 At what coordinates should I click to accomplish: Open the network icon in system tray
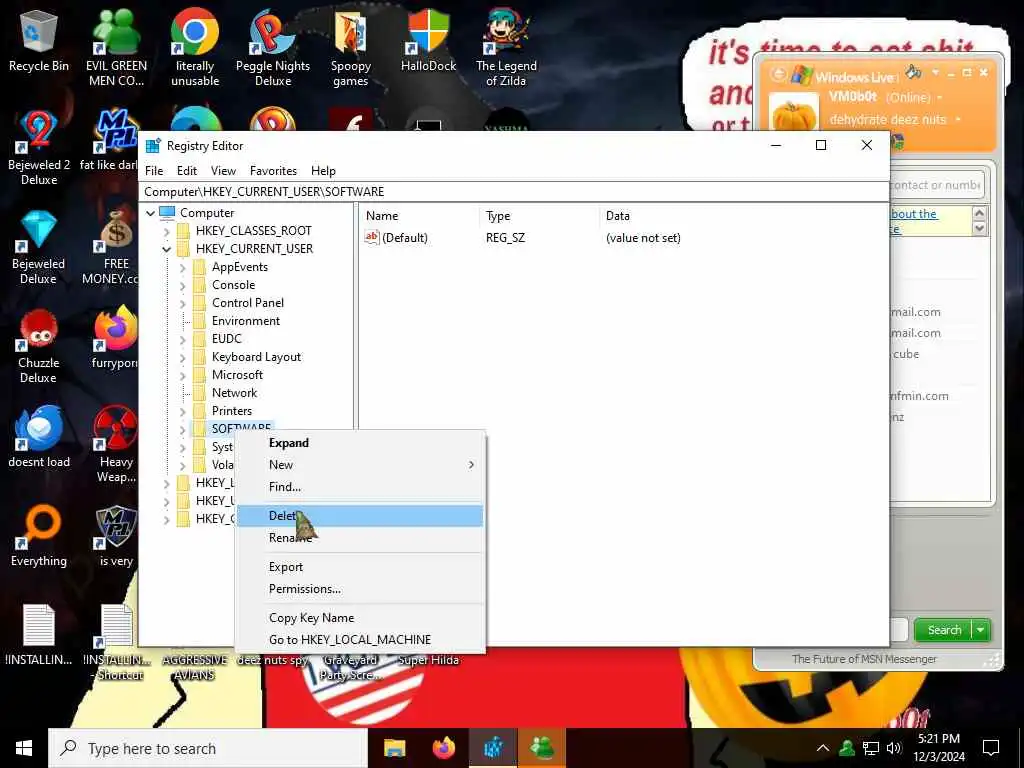click(871, 748)
